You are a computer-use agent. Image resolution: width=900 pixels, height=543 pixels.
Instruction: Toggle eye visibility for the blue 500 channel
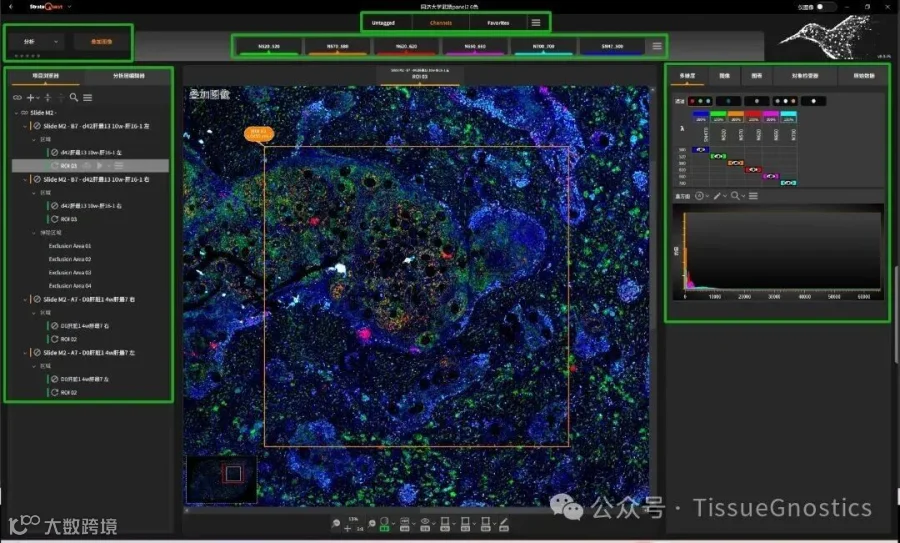(x=700, y=149)
